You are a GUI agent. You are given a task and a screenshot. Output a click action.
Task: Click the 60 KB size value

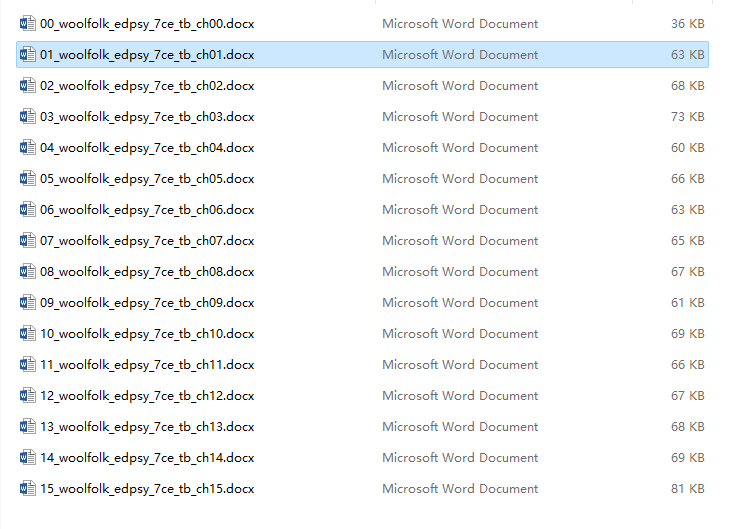coord(688,148)
